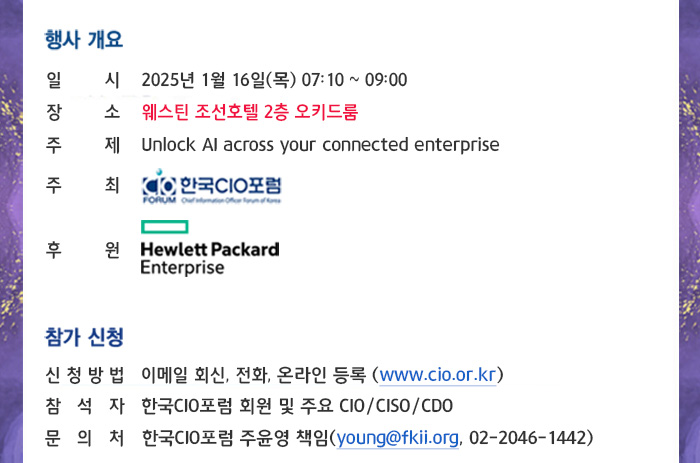The height and width of the screenshot is (463, 700).
Task: Click the 한국CIO포럼 회원 및 주요 CIO/CISO/CDO text
Action: point(297,406)
